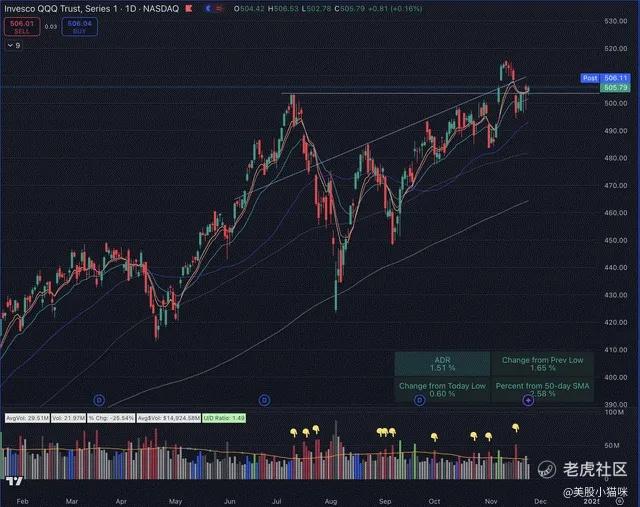
Task: Click the lone volume signal marker above October
Action: pyautogui.click(x=434, y=438)
